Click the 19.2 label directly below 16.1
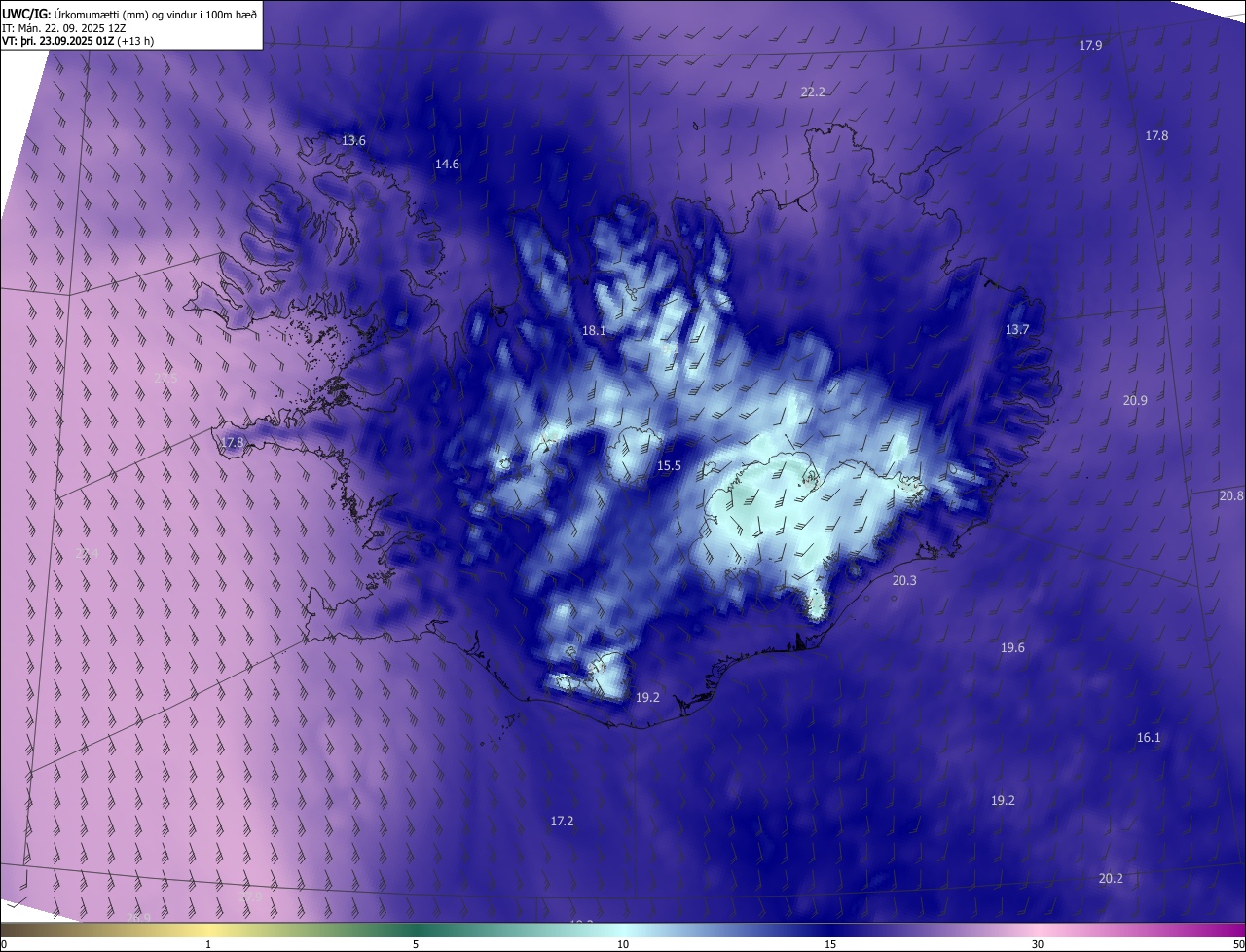 pos(1003,800)
